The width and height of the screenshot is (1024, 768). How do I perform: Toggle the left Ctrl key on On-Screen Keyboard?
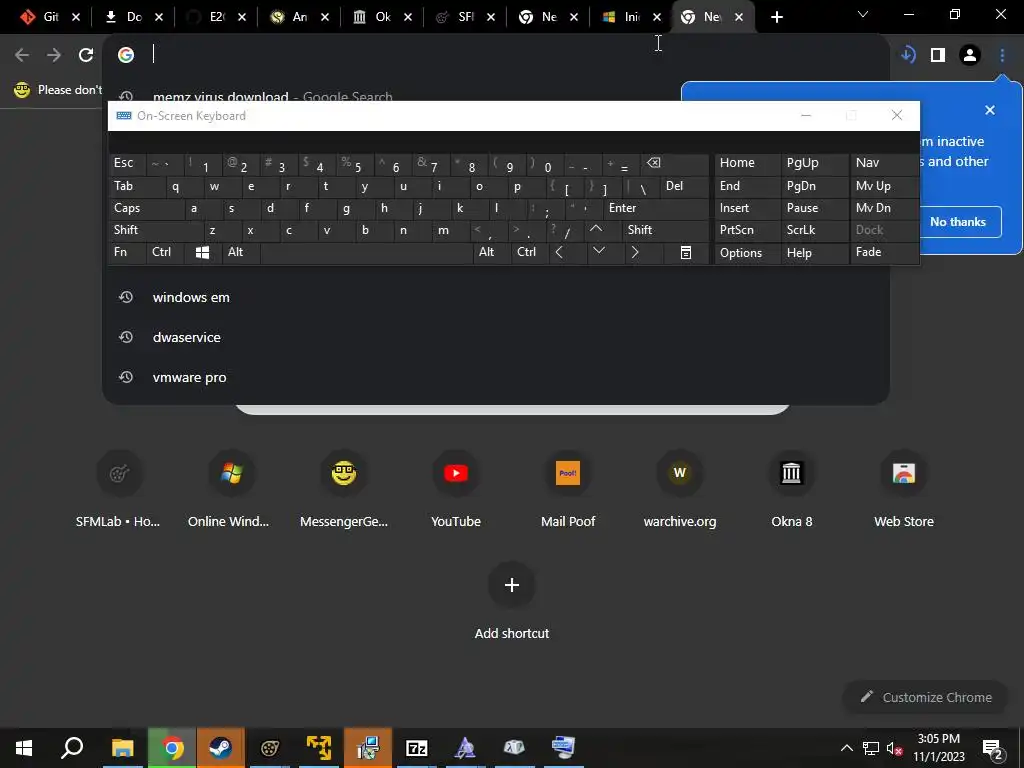[x=165, y=252]
